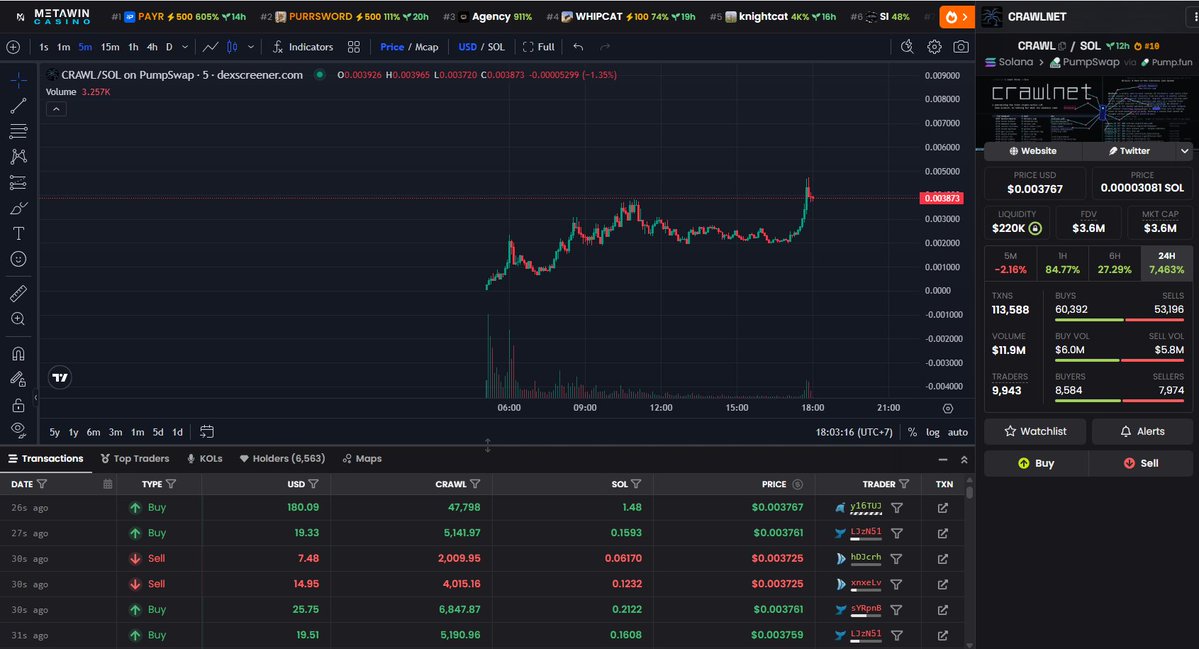Toggle percentage scale mode
Screen dimensions: 1199x649
(912, 432)
